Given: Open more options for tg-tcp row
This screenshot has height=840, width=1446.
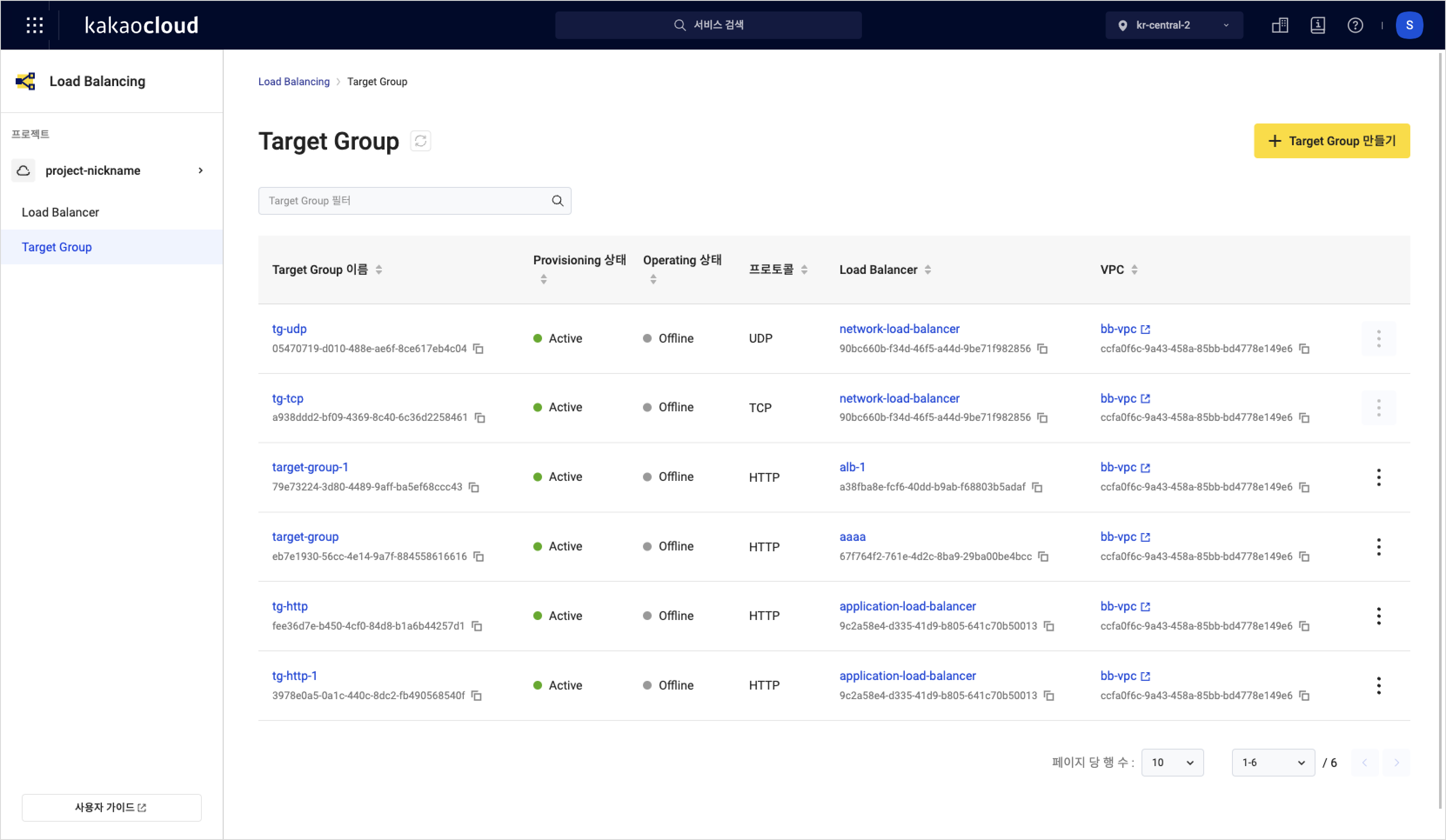Looking at the screenshot, I should click(x=1378, y=408).
